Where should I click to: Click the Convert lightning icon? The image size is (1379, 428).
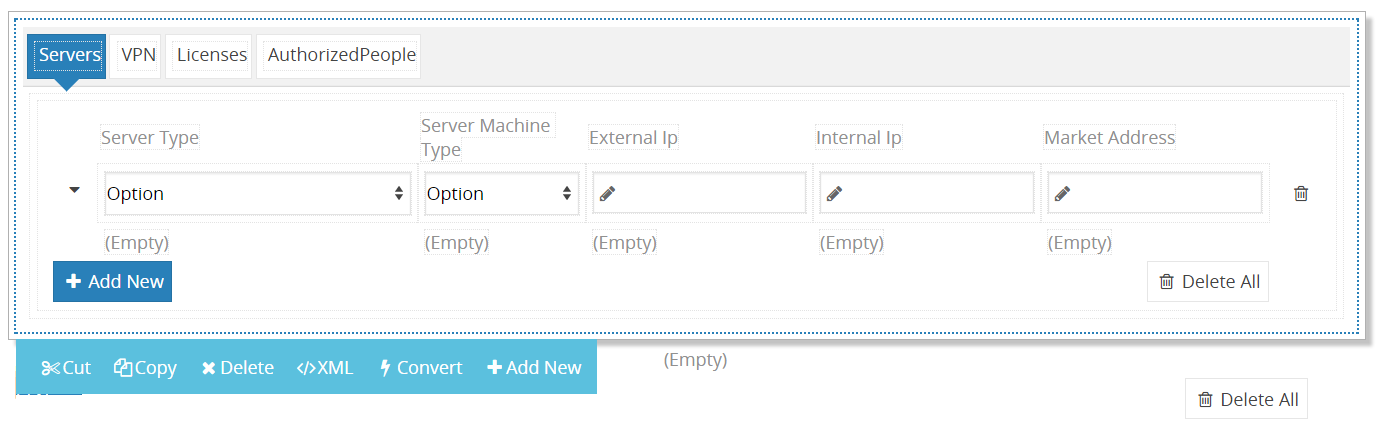[x=385, y=368]
